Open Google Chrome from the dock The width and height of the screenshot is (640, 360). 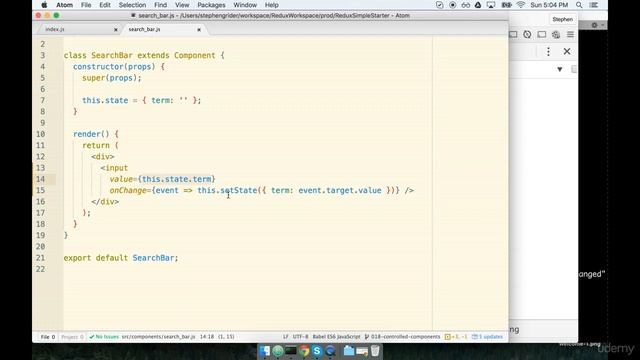tap(304, 351)
